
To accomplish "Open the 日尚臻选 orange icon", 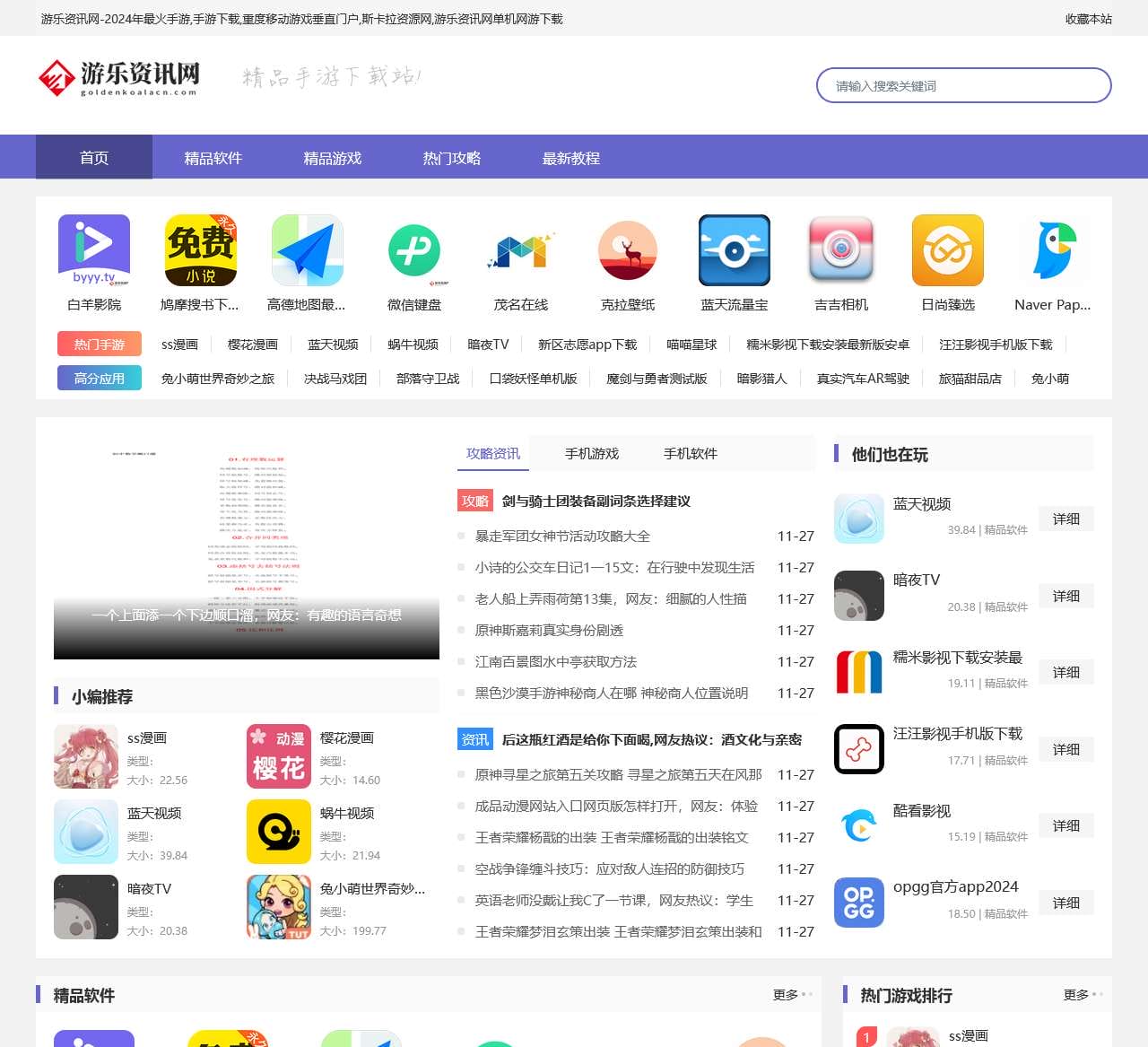I will 948,250.
